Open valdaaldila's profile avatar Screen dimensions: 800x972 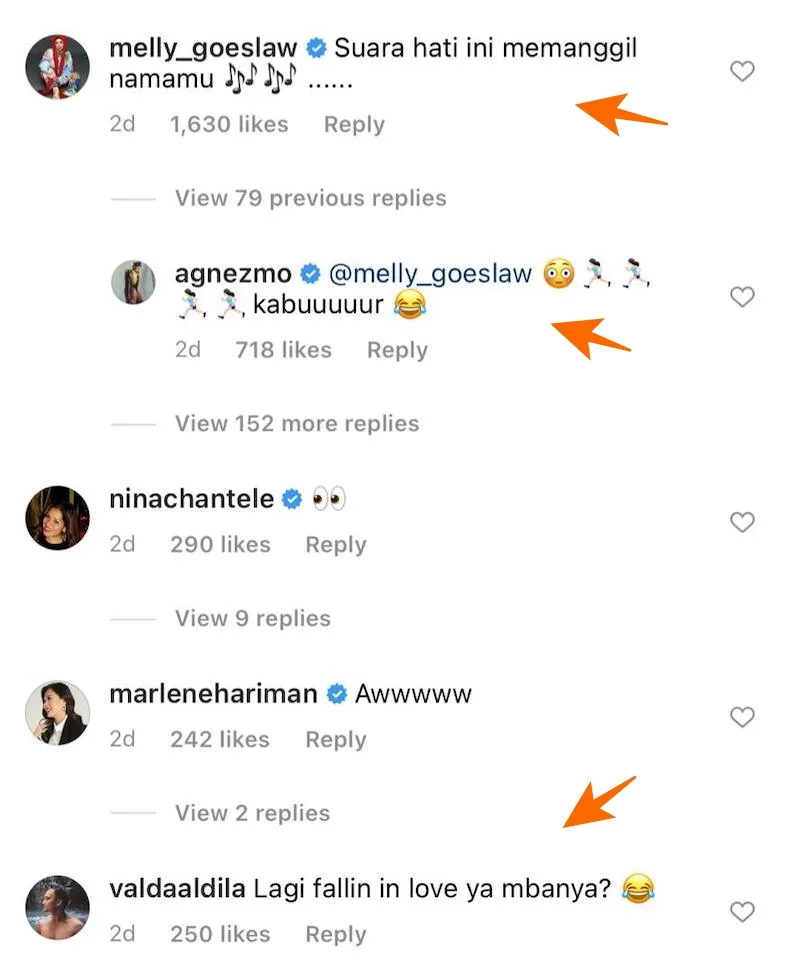tap(58, 907)
